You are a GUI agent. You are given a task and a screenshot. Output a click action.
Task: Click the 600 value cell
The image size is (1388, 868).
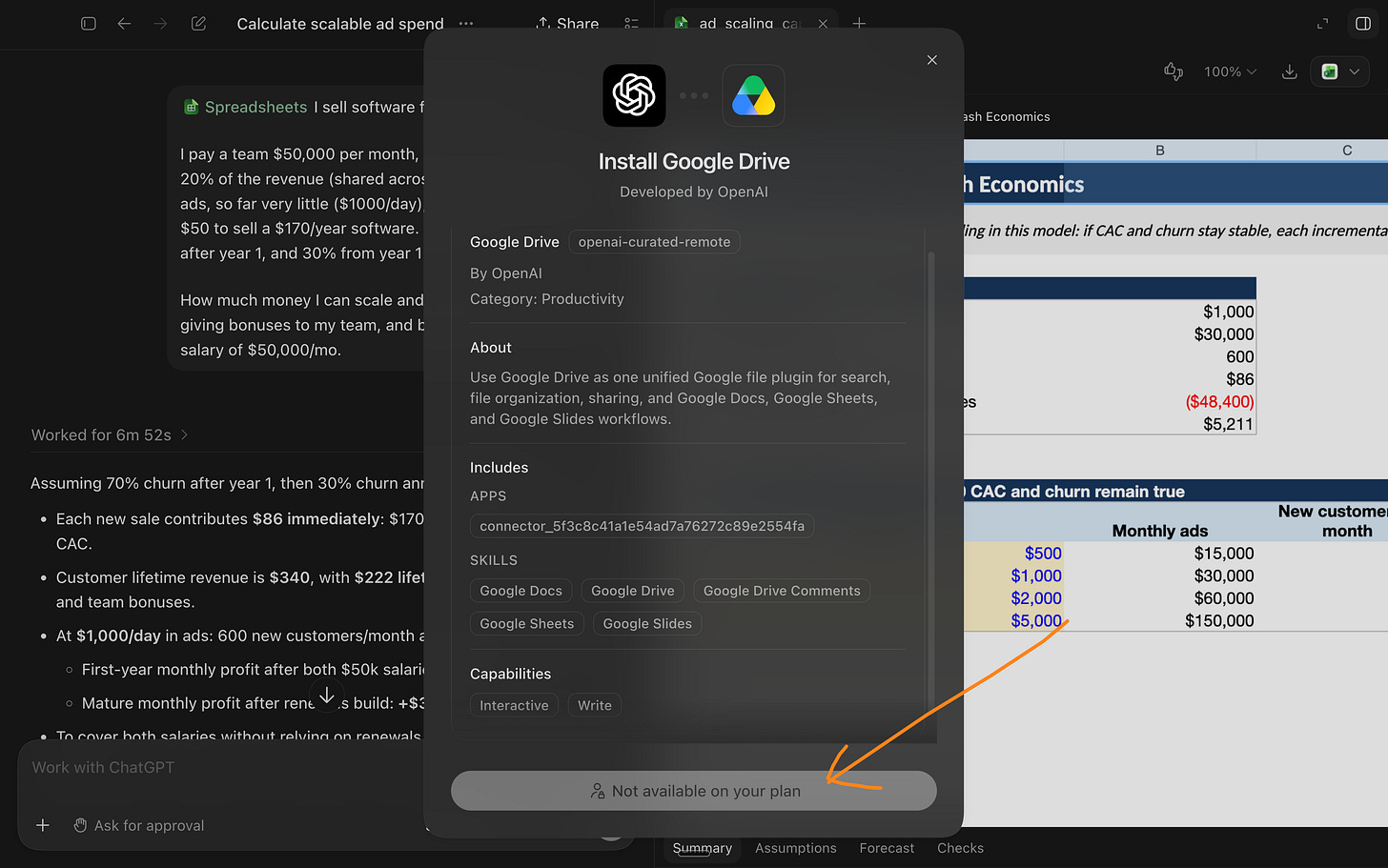(1239, 357)
